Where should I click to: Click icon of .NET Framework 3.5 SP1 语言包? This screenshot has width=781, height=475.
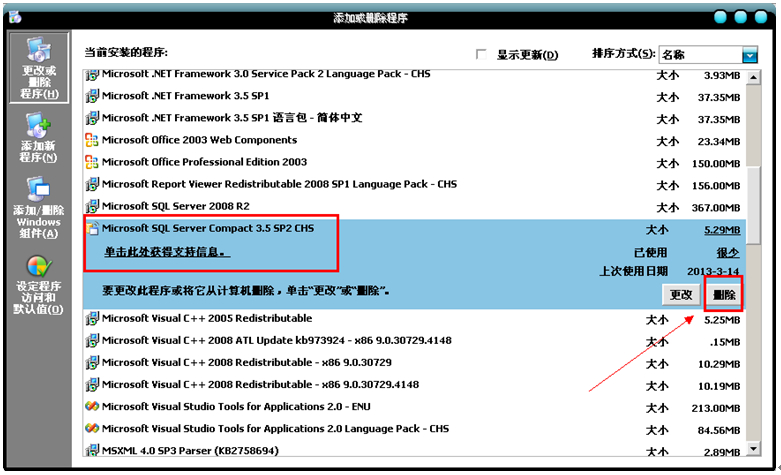pos(92,118)
